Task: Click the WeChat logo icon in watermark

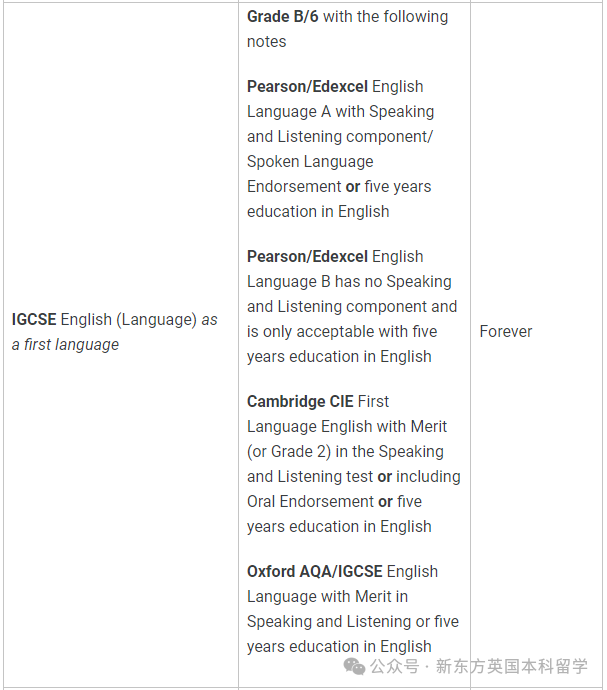Action: [354, 666]
